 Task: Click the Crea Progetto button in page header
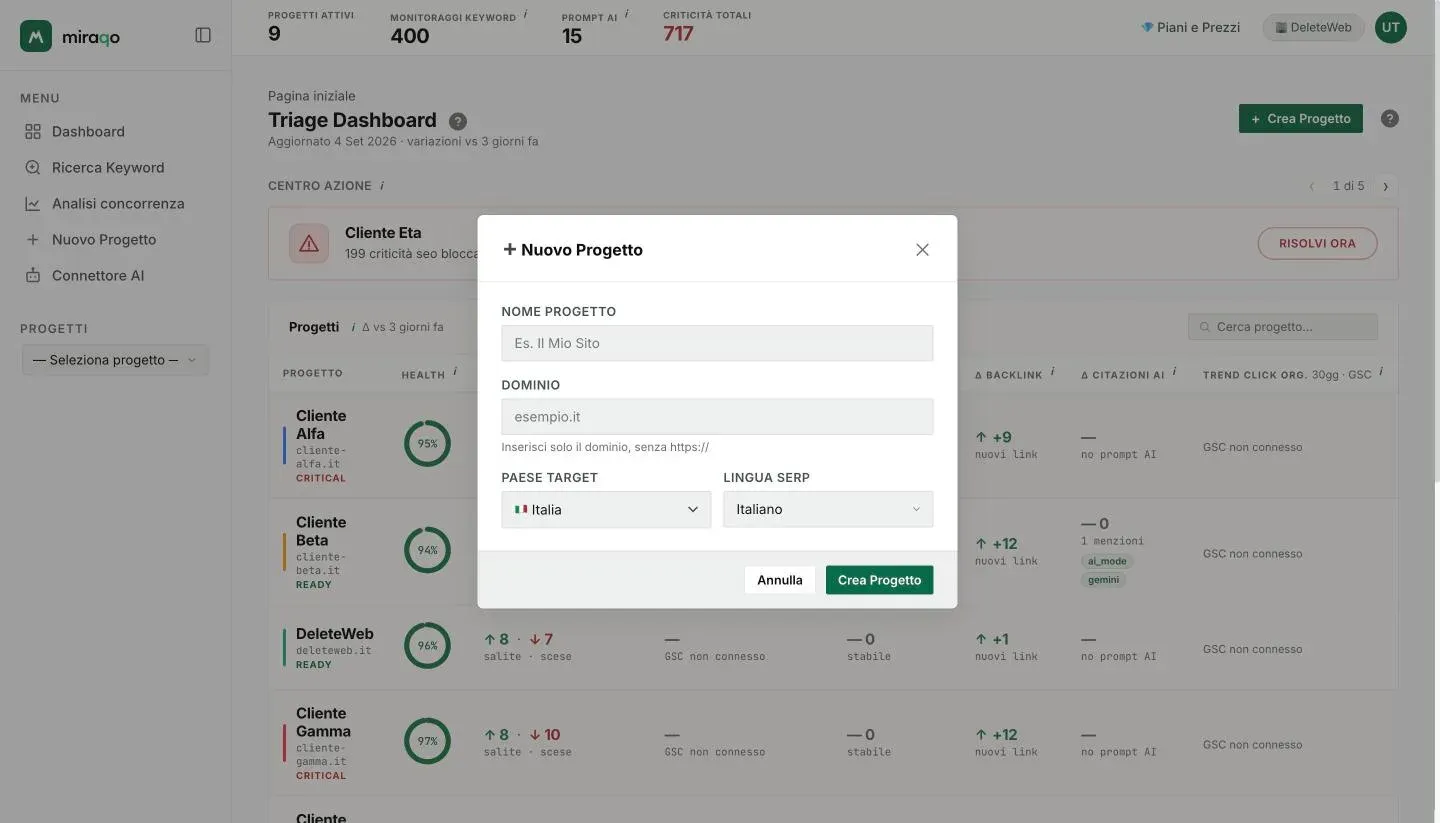(x=1300, y=118)
